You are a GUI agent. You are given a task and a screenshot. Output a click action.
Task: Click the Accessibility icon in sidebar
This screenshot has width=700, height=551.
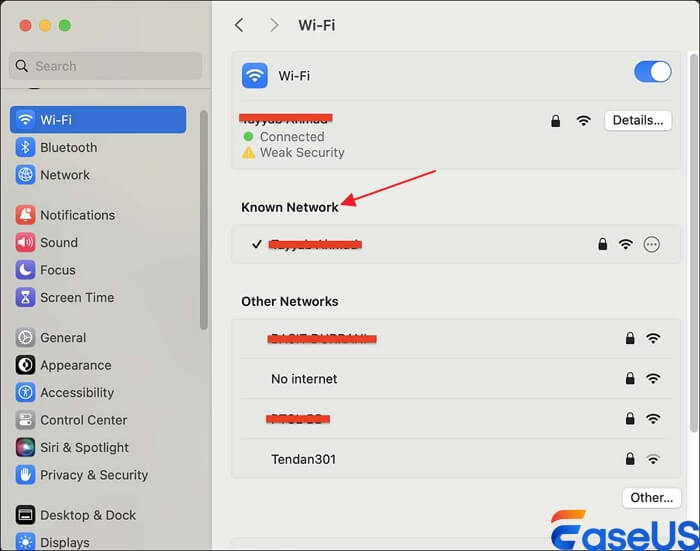click(x=25, y=392)
